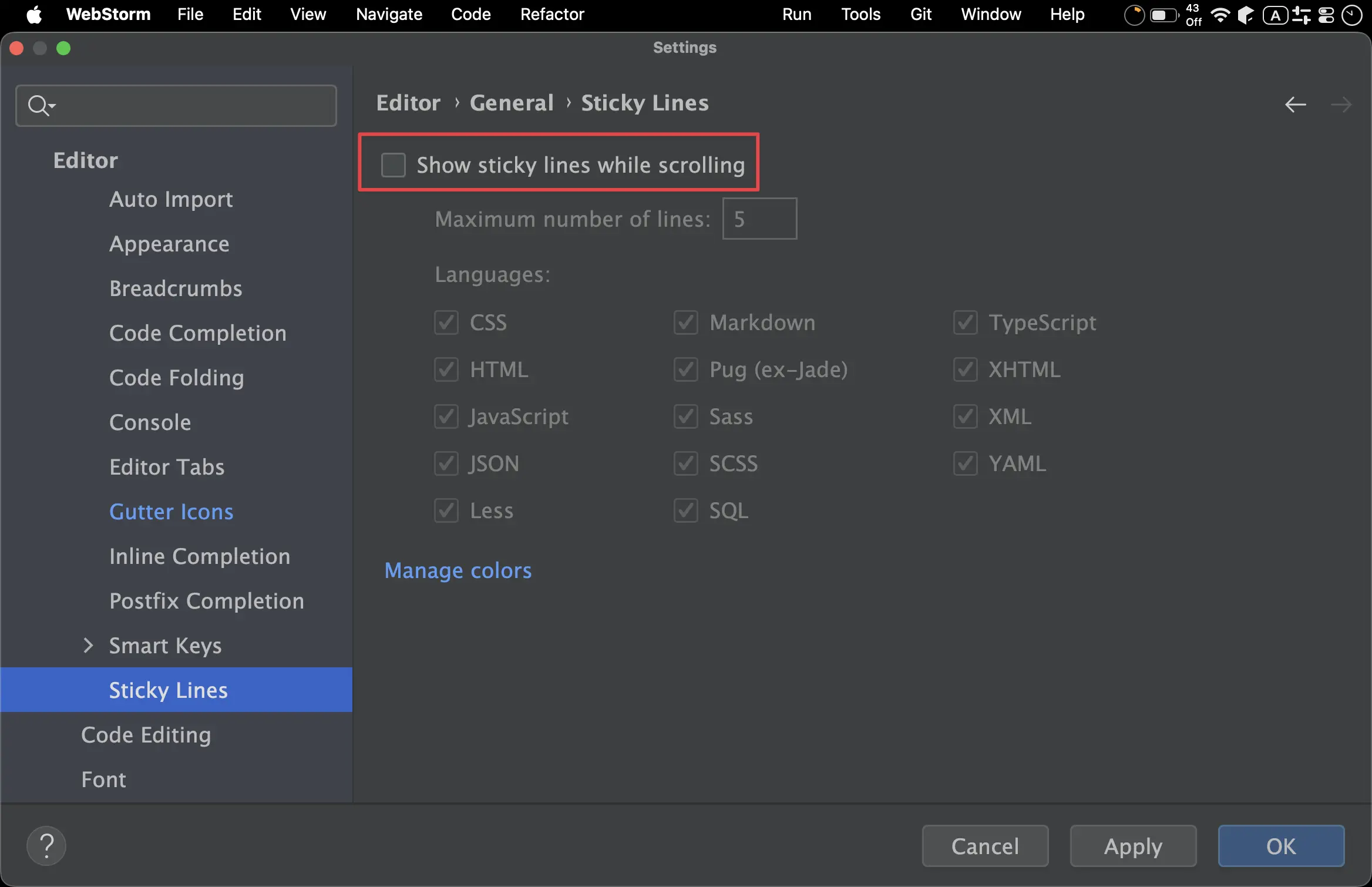
Task: Click the help question mark icon
Action: point(46,846)
